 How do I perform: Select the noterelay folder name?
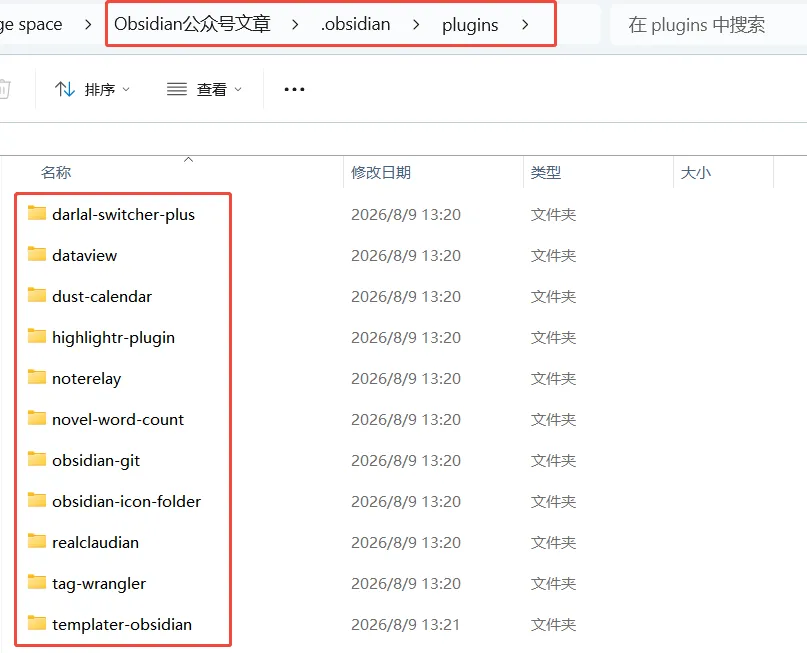[86, 379]
